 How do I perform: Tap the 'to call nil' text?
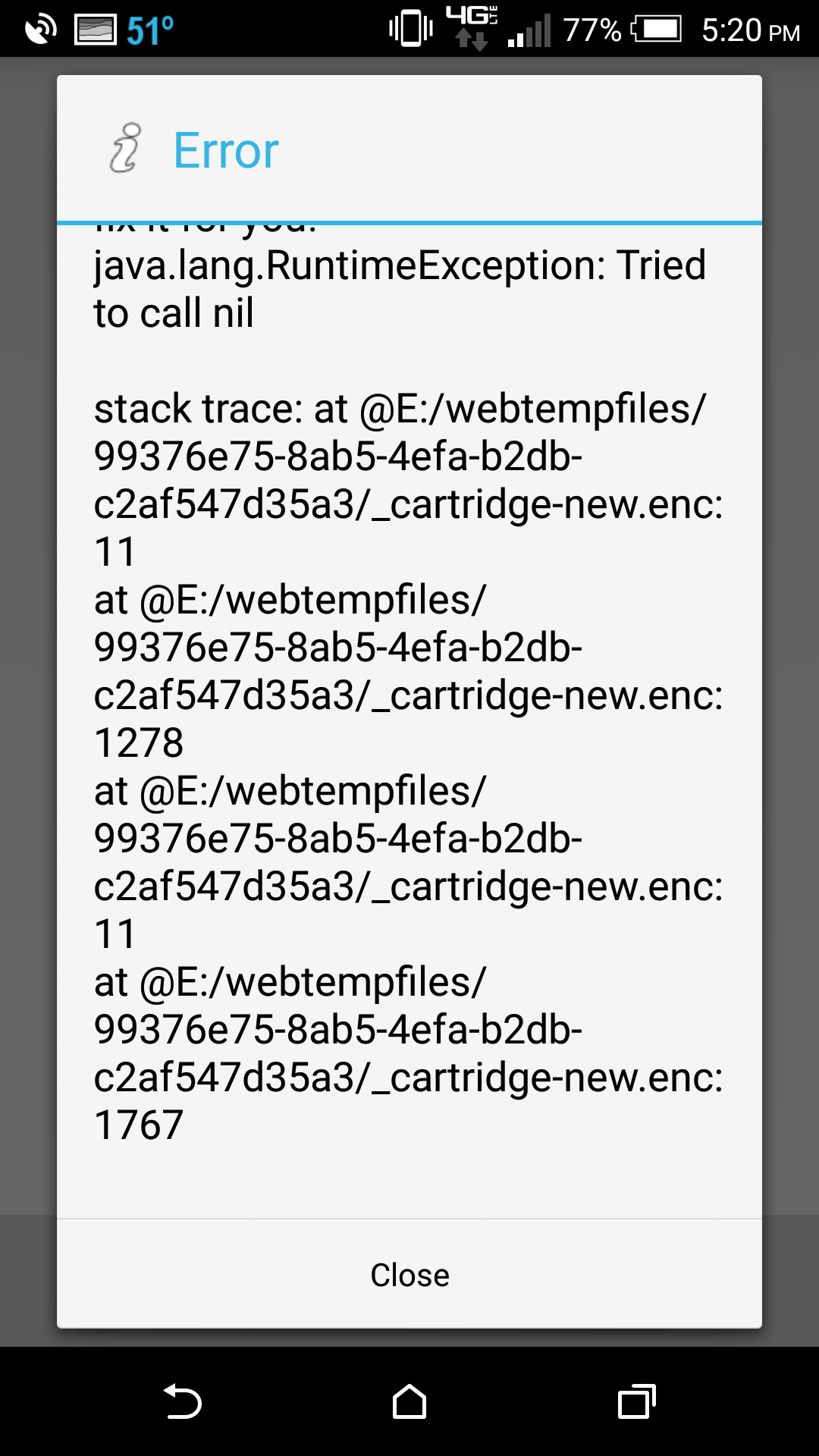point(174,313)
